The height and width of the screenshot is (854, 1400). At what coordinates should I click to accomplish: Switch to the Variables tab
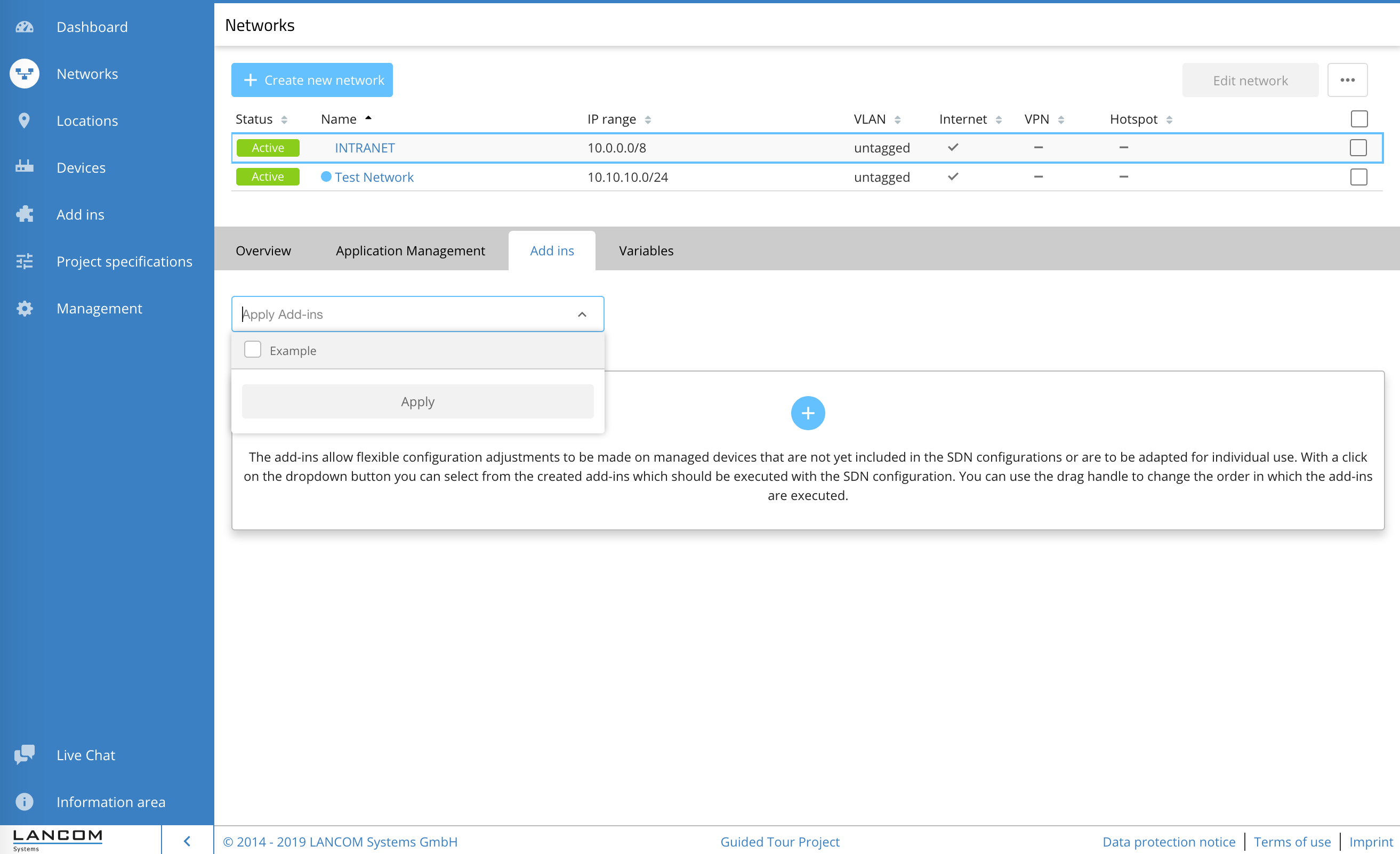646,251
